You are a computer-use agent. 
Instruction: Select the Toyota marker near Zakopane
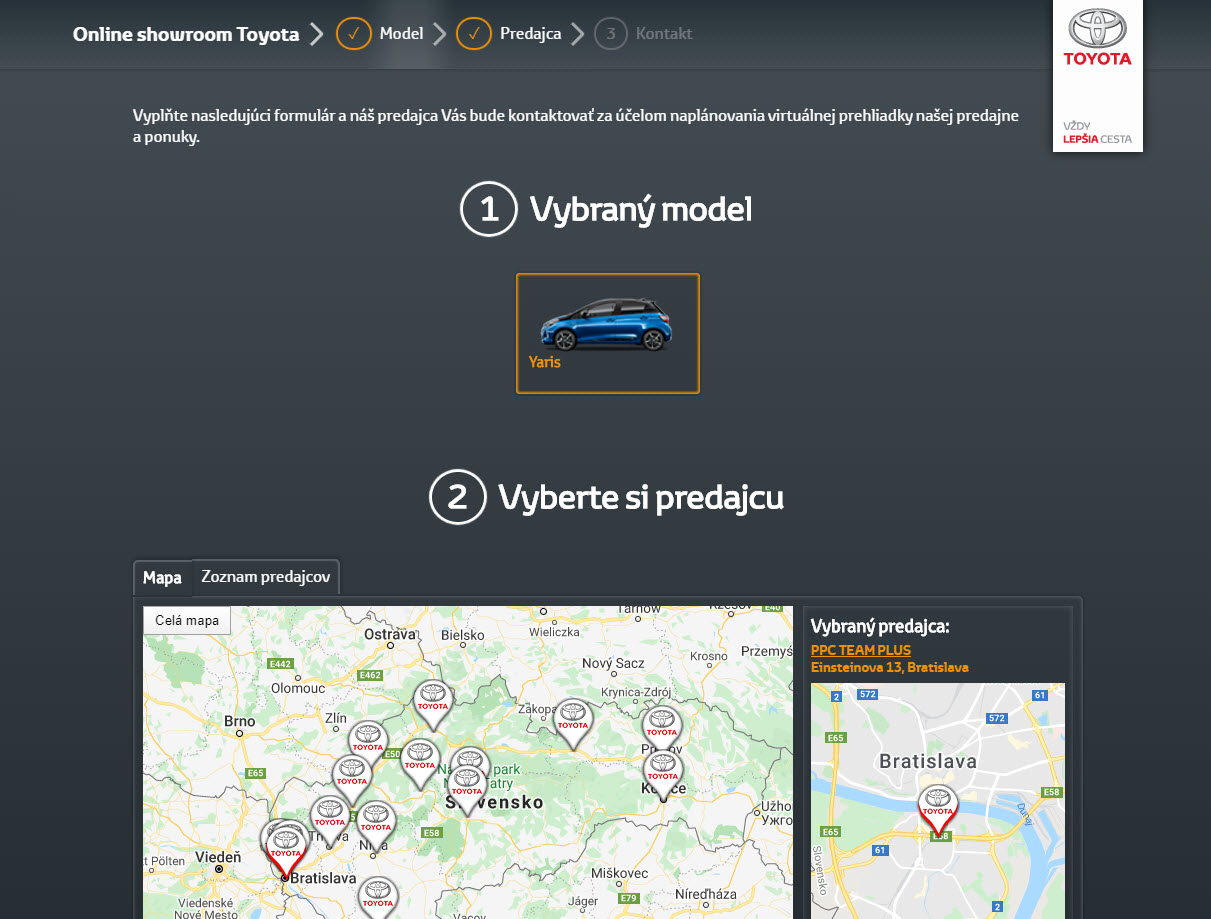point(573,723)
